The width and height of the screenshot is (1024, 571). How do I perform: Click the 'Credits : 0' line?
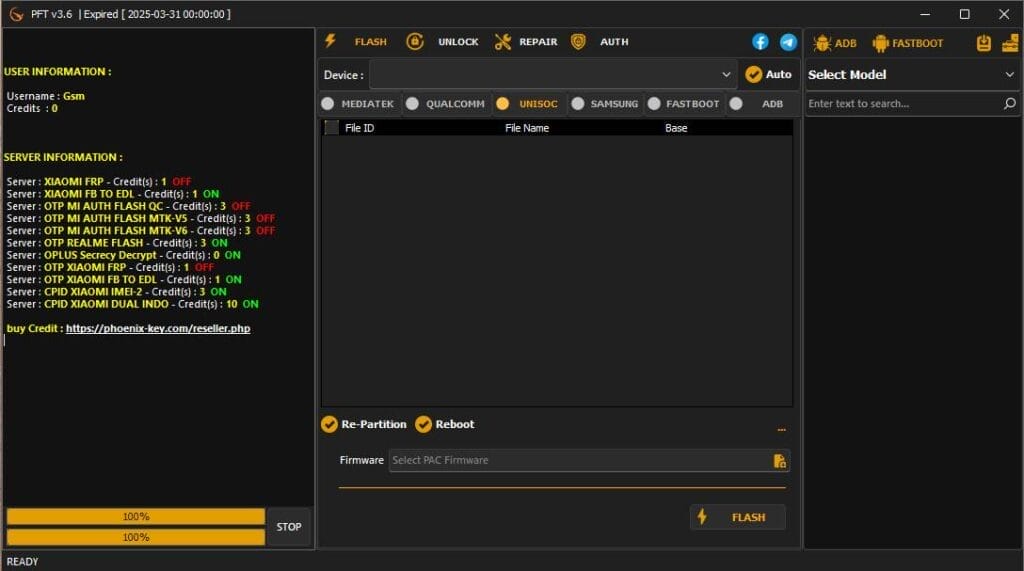tap(32, 108)
